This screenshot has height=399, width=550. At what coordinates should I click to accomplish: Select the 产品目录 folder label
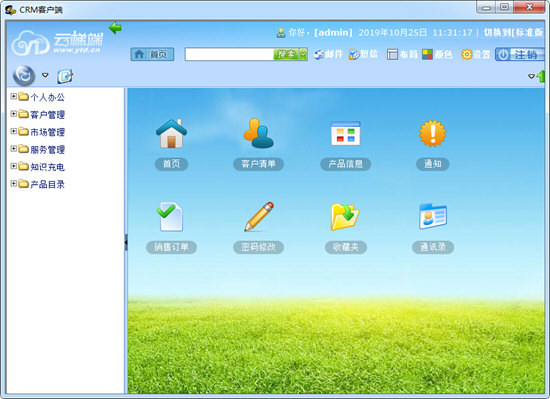coord(47,184)
